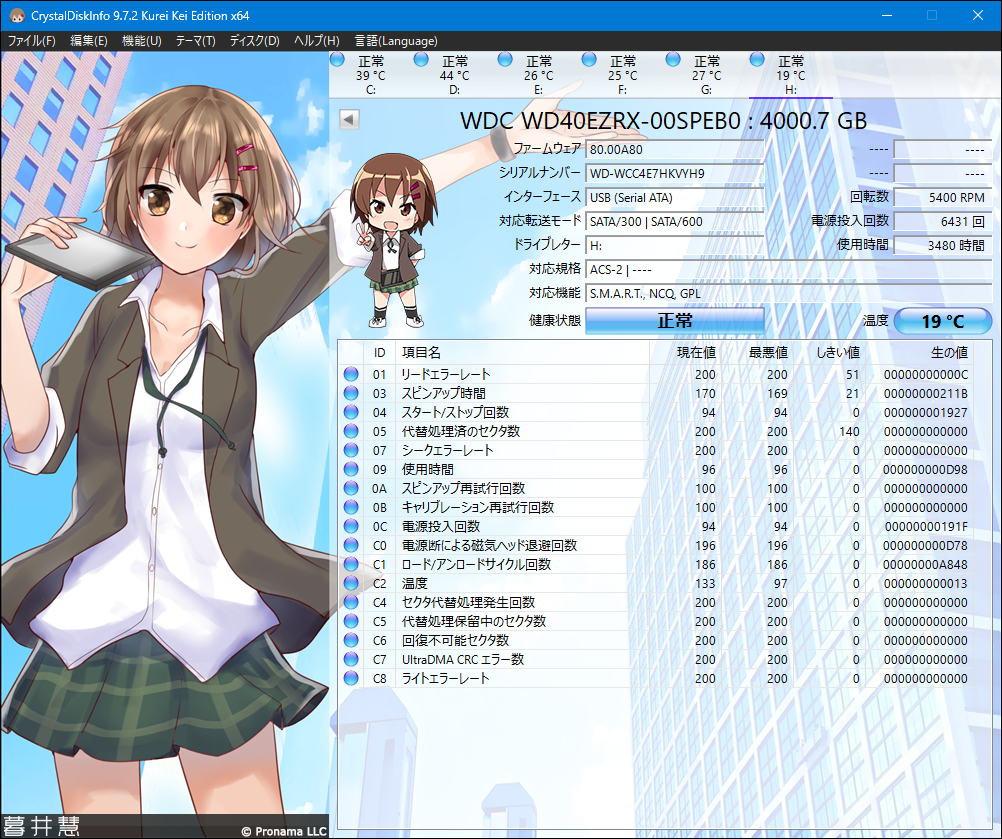The height and width of the screenshot is (839, 1002).
Task: Select the G: drive status orb
Action: click(673, 60)
